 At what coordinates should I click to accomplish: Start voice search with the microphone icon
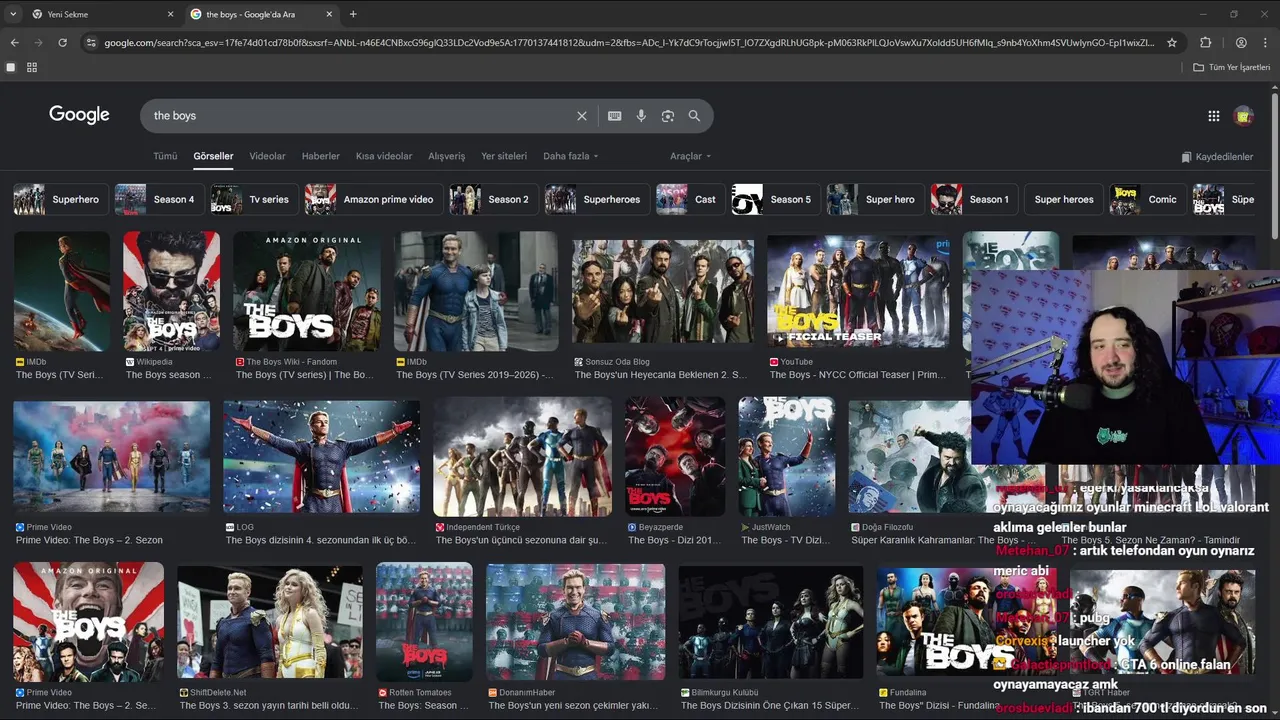(641, 116)
